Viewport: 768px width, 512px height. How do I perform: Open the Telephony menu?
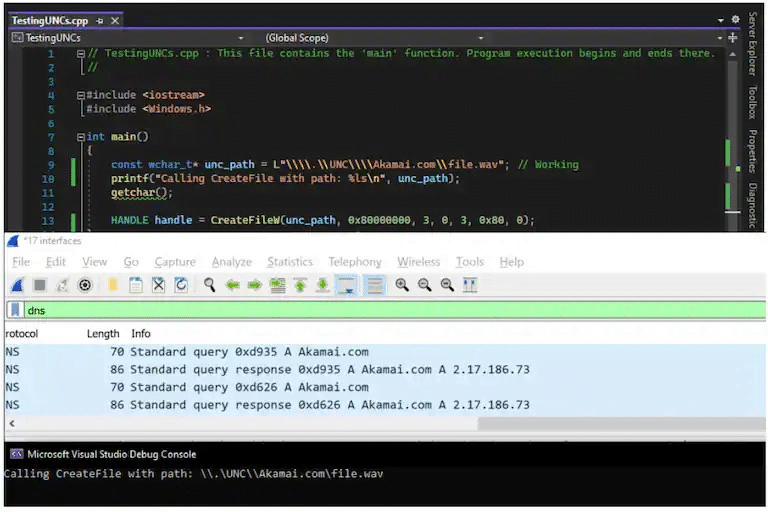355,262
